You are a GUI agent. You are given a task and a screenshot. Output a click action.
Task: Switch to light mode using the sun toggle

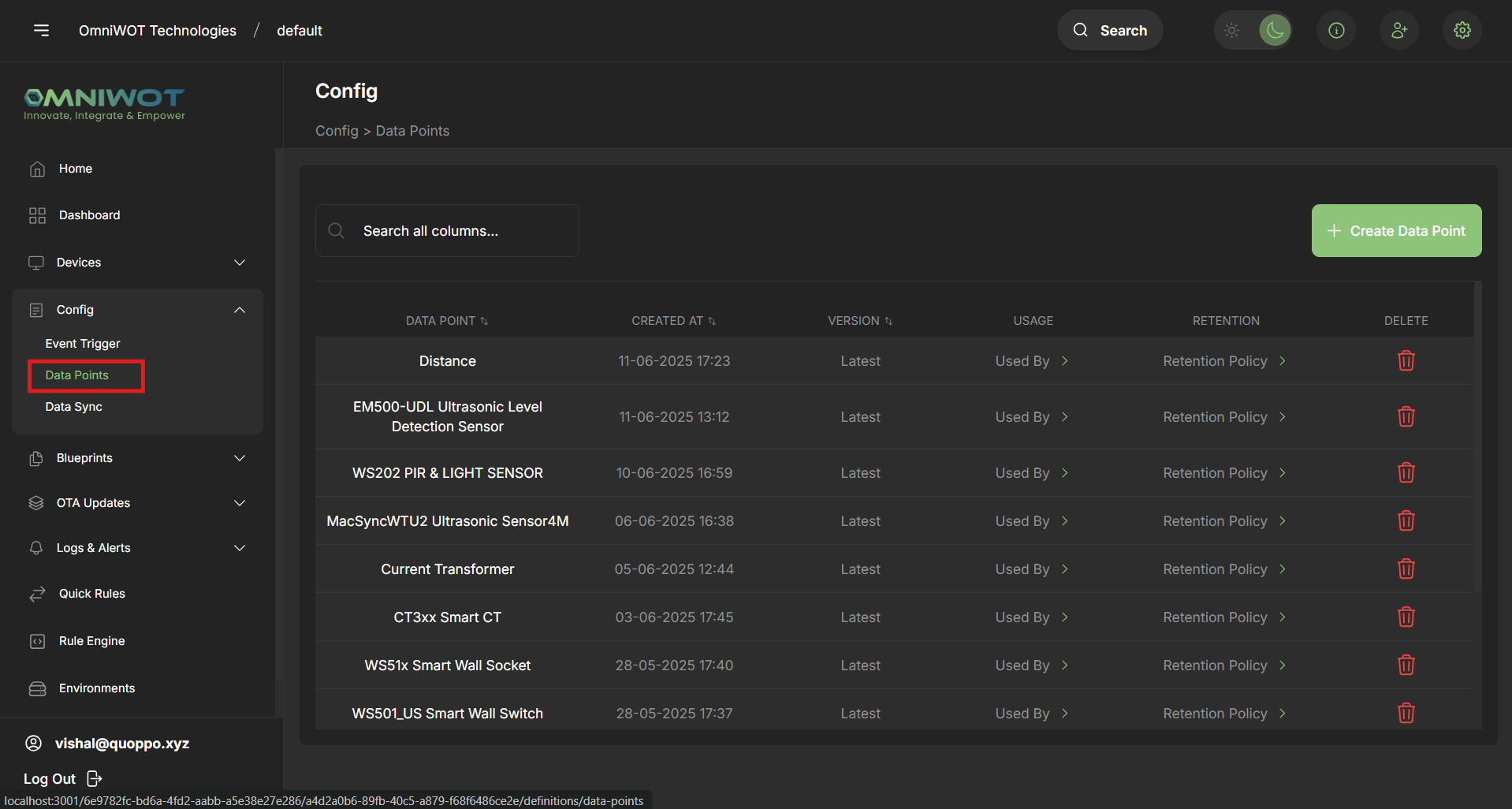pos(1231,30)
